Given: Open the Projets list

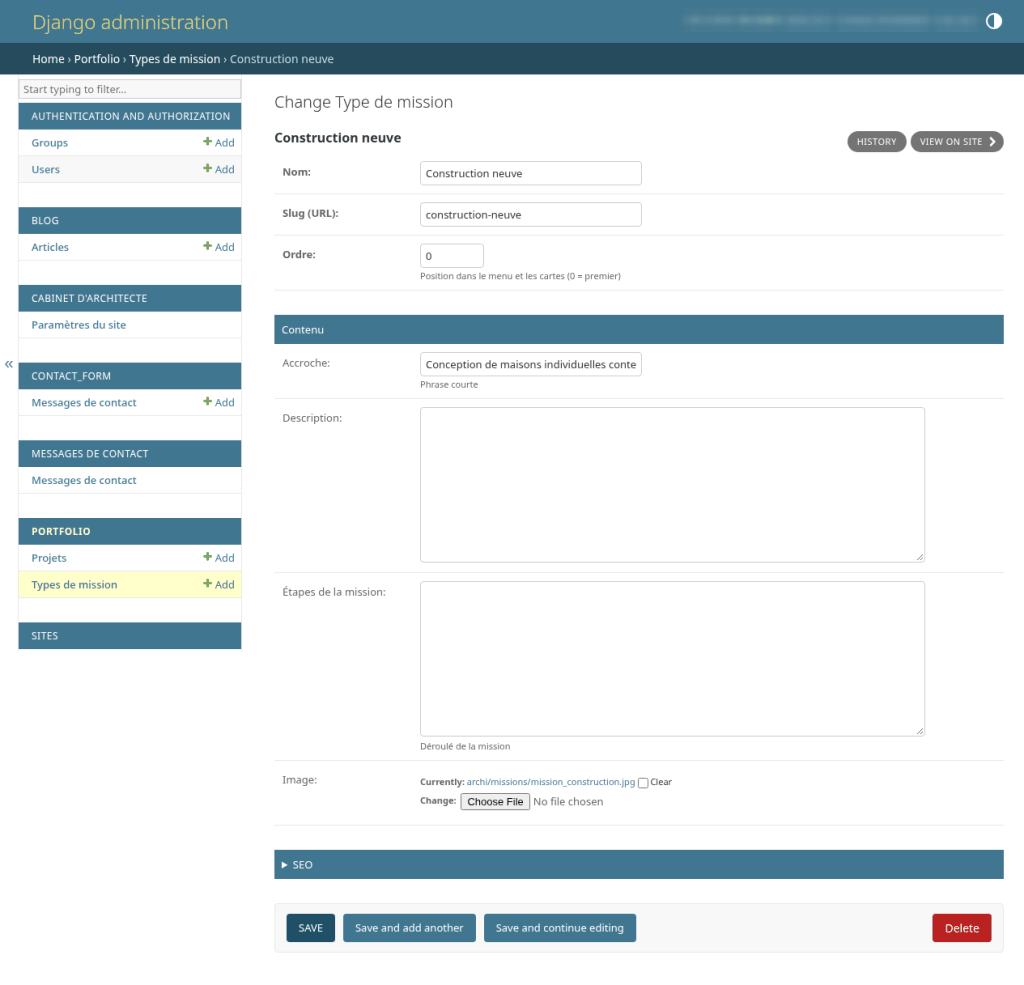Looking at the screenshot, I should point(49,558).
